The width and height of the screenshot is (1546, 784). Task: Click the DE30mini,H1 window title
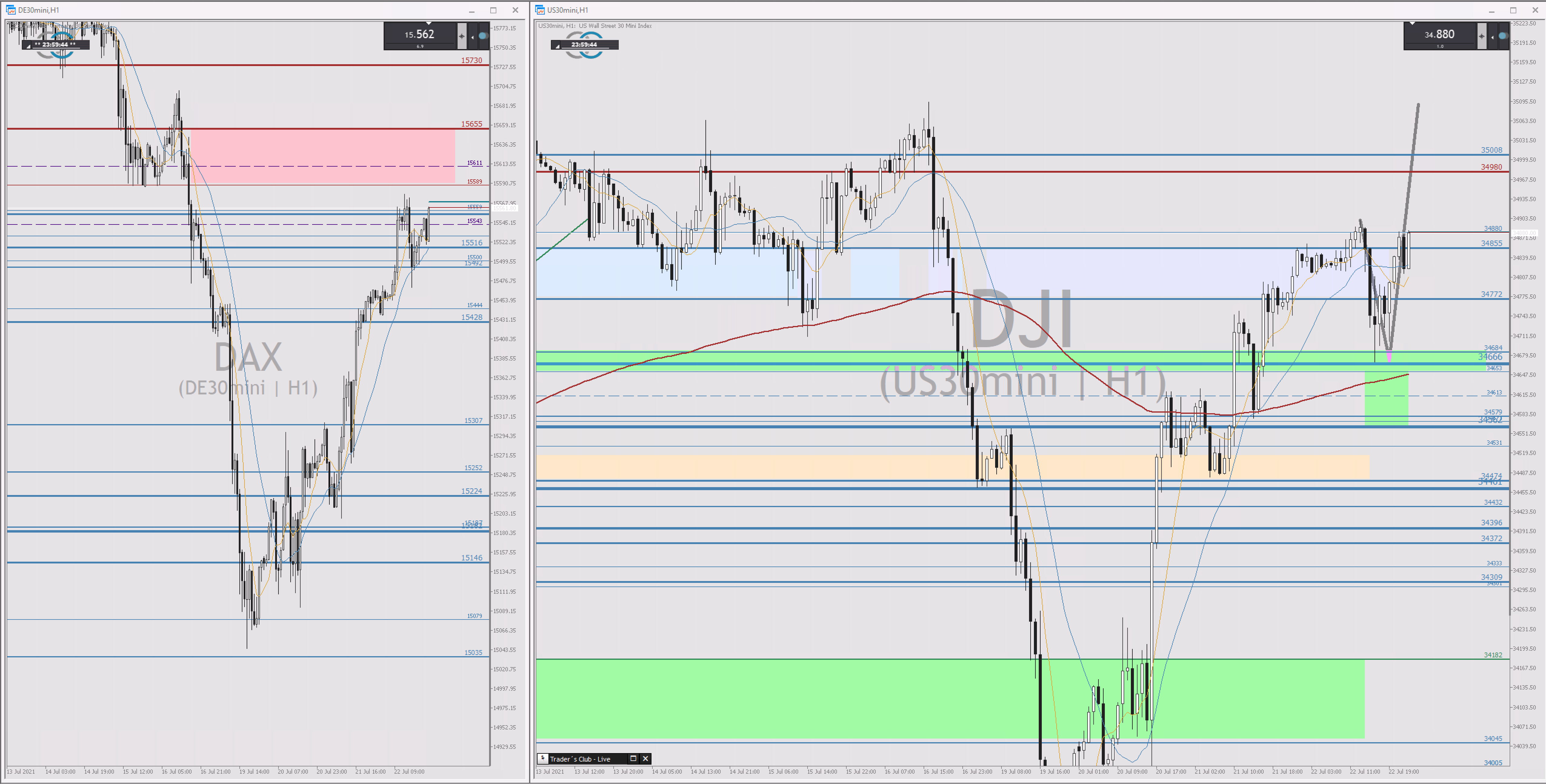[38, 10]
